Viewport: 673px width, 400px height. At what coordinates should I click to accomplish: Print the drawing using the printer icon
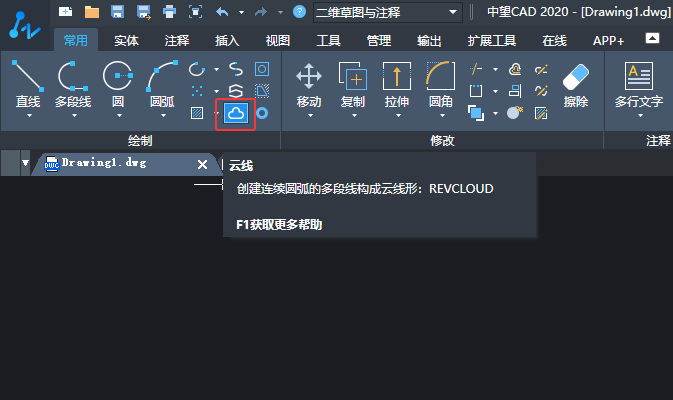click(x=169, y=12)
